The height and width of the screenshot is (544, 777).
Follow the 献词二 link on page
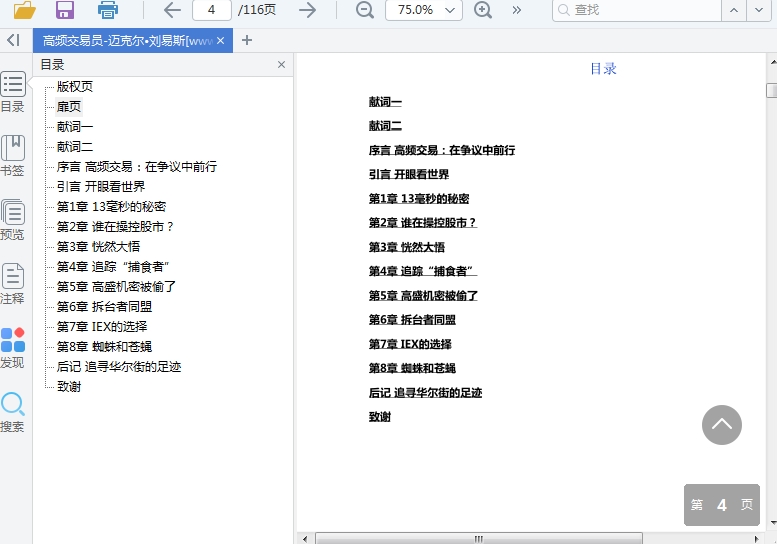point(385,126)
